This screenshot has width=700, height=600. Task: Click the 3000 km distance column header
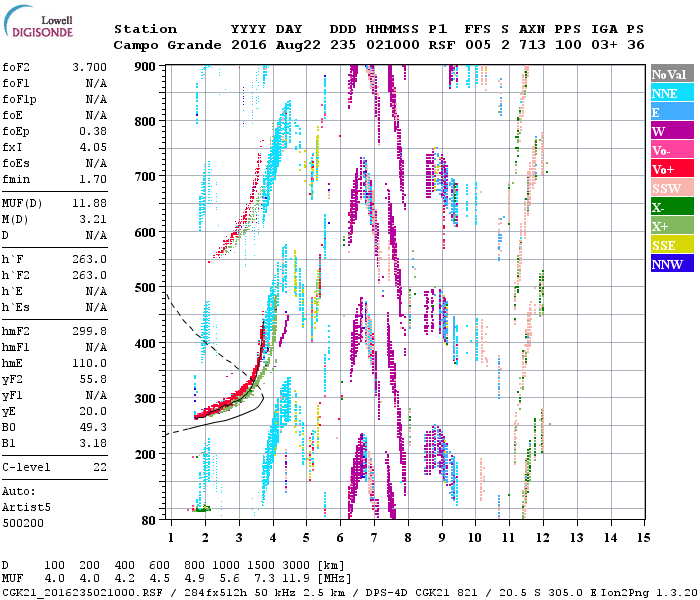296,565
